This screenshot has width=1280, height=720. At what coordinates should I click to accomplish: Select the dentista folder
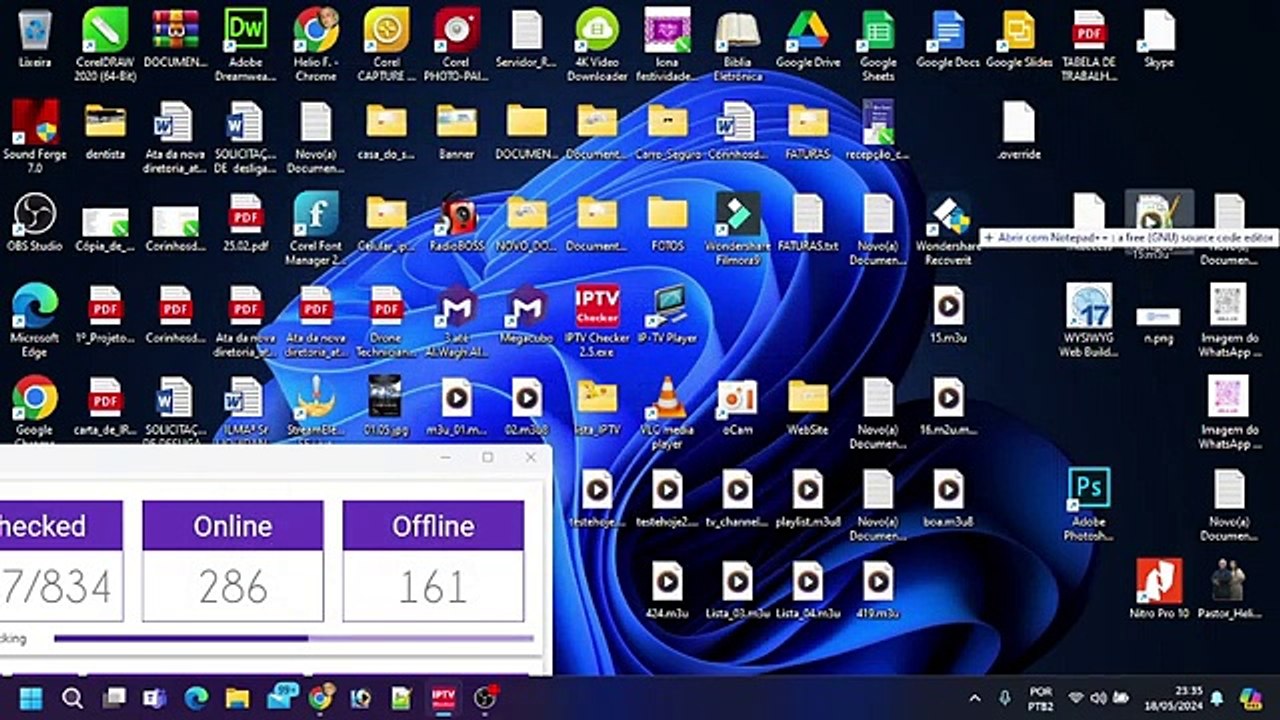[x=105, y=131]
